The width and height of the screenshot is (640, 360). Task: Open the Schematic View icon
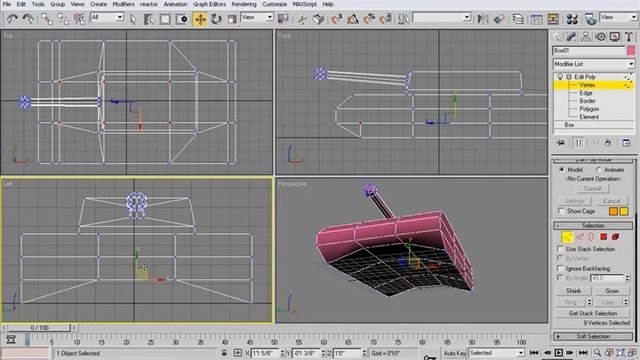553,19
